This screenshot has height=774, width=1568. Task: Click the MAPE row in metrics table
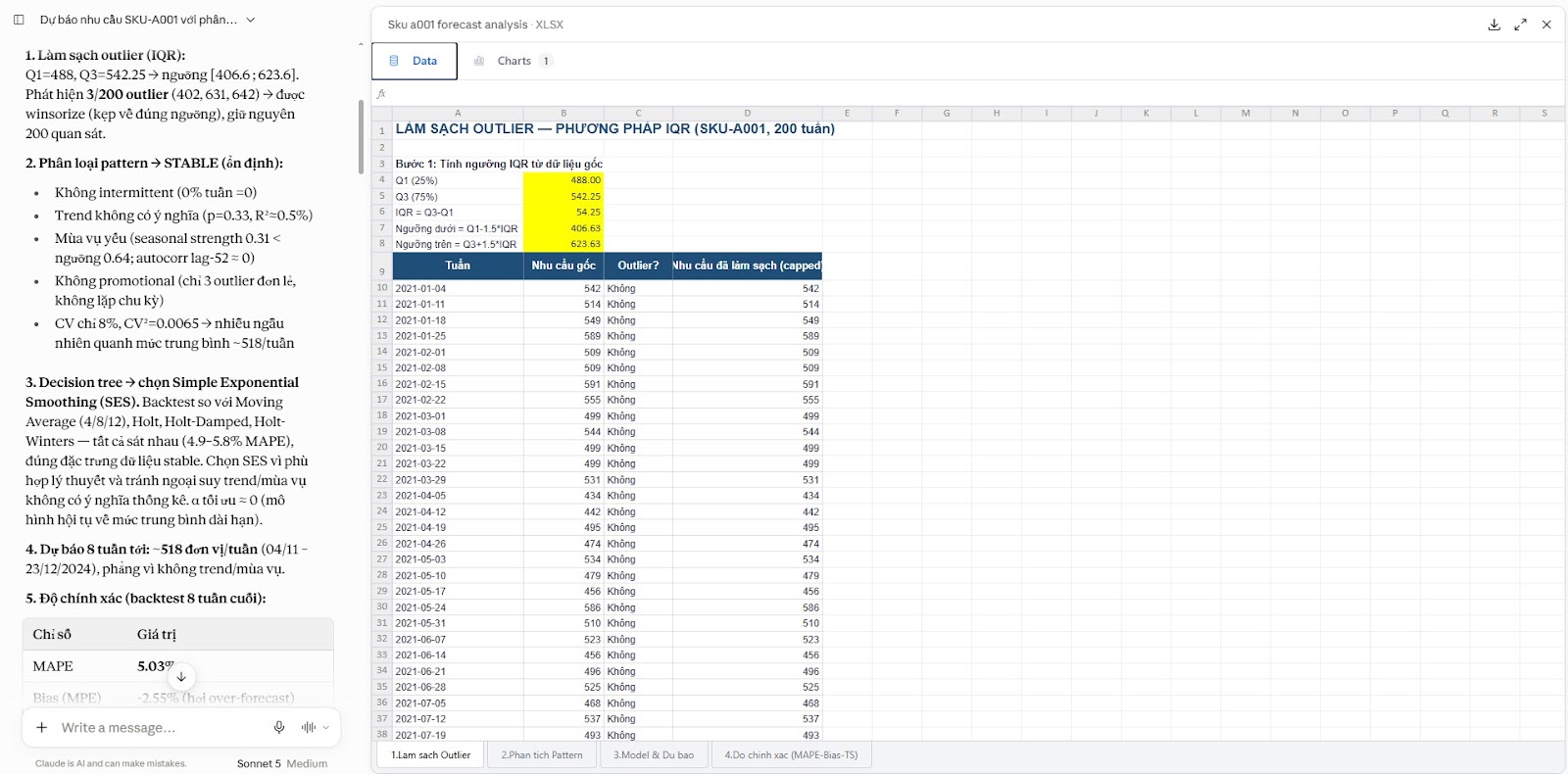178,666
